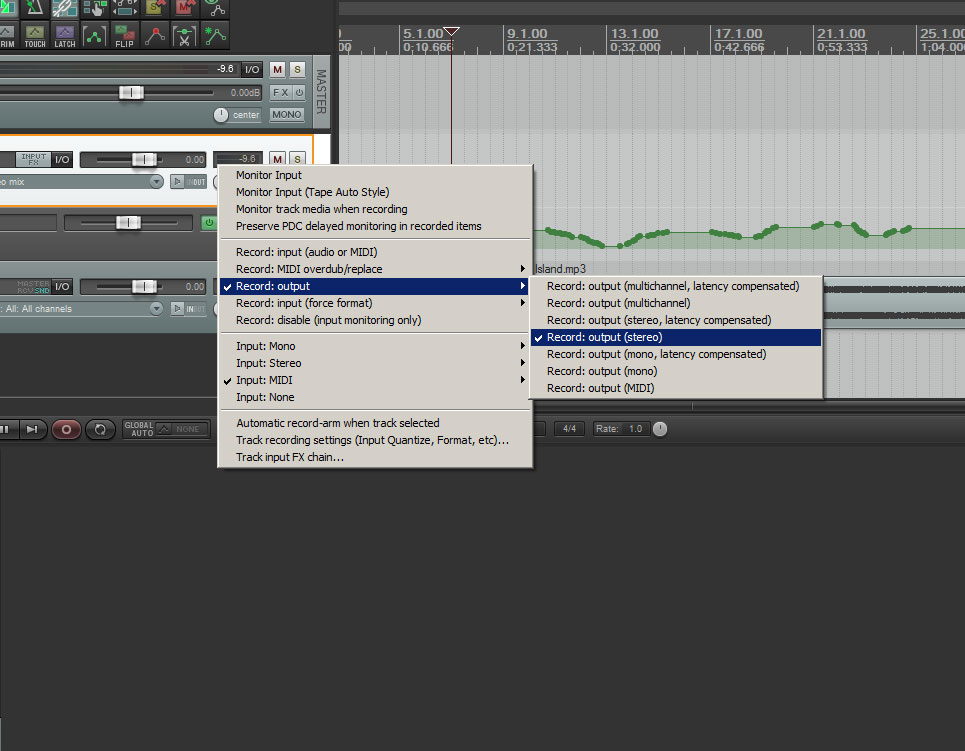Open the 'All: All channels' input dropdown
Viewport: 965px width, 751px height.
[x=156, y=308]
